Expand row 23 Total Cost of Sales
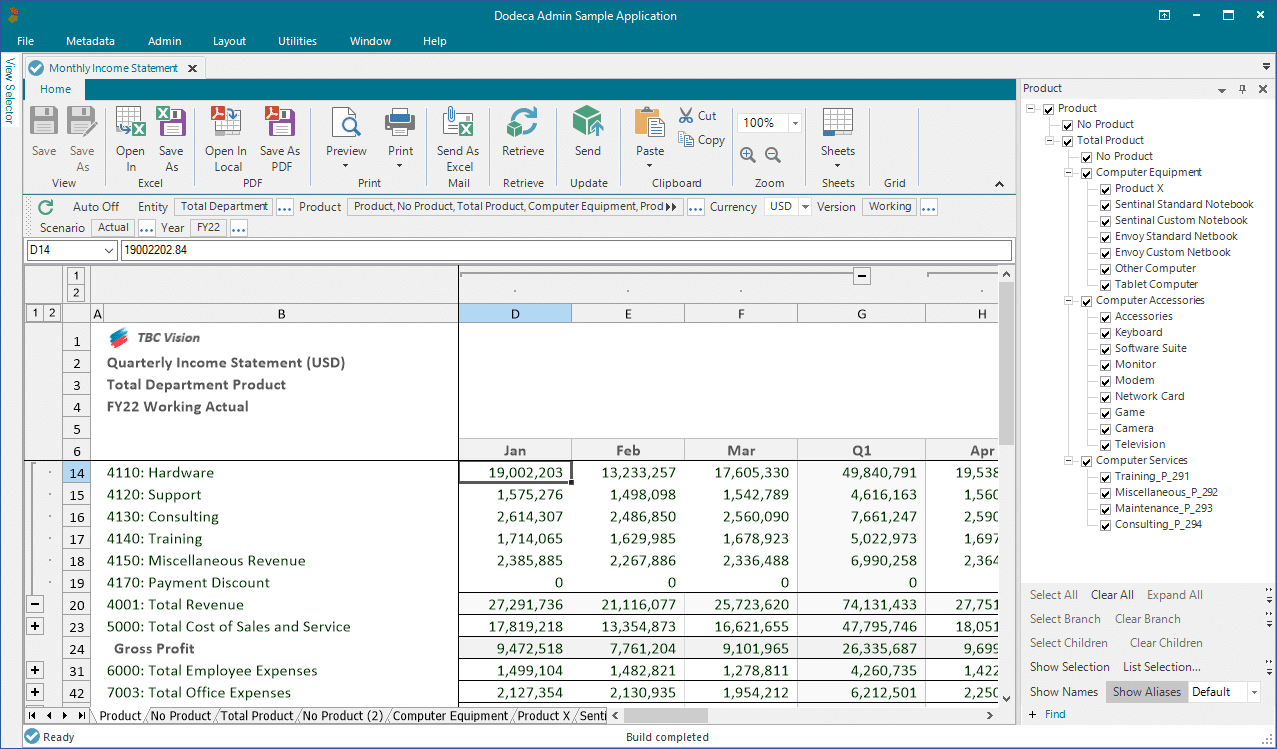Image resolution: width=1277 pixels, height=749 pixels. tap(35, 627)
